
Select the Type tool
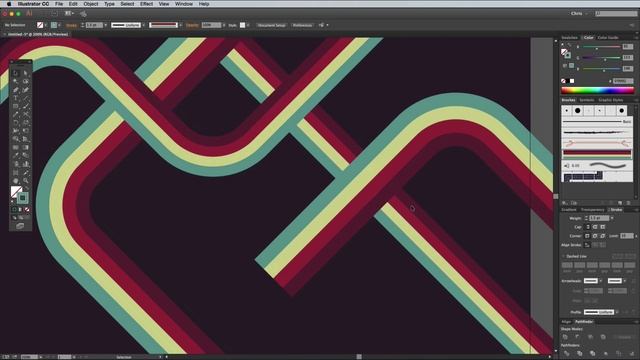pos(15,98)
